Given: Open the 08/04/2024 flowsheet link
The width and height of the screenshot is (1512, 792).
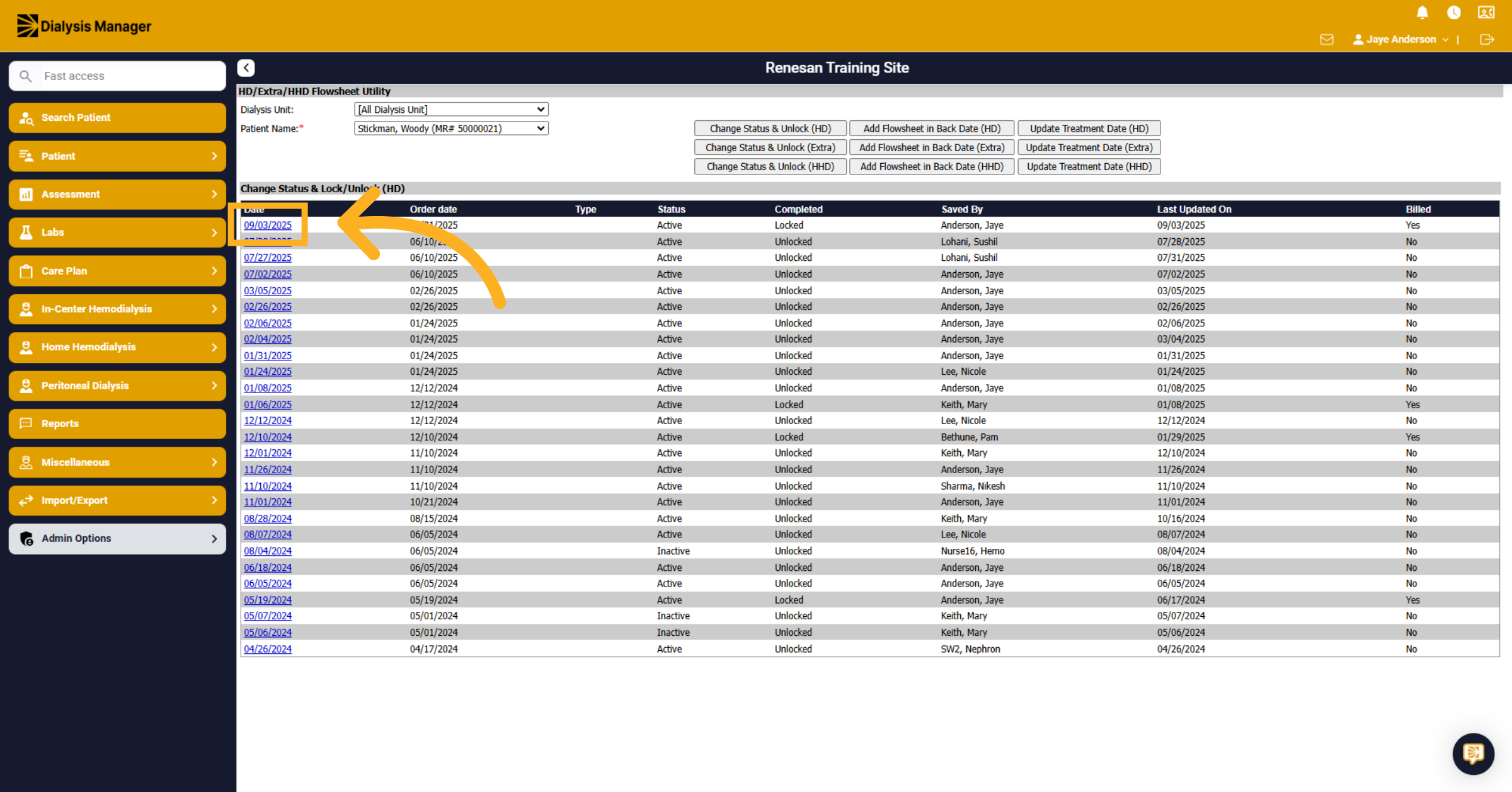Looking at the screenshot, I should pyautogui.click(x=268, y=551).
